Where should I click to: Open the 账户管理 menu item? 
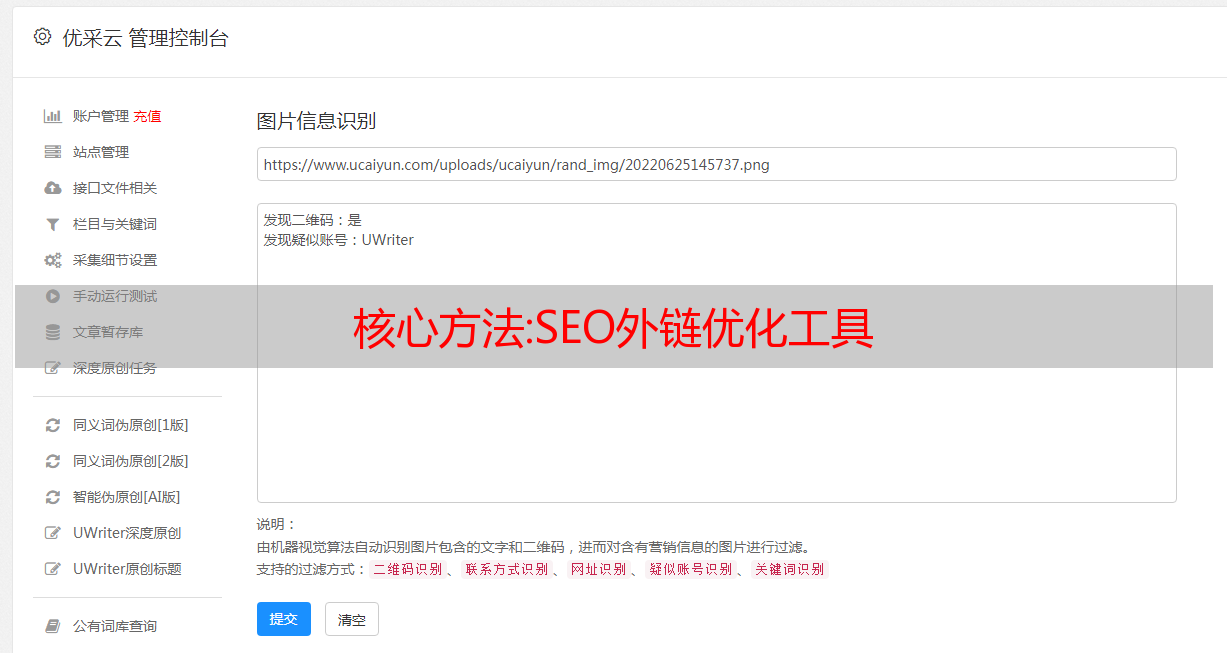[101, 116]
